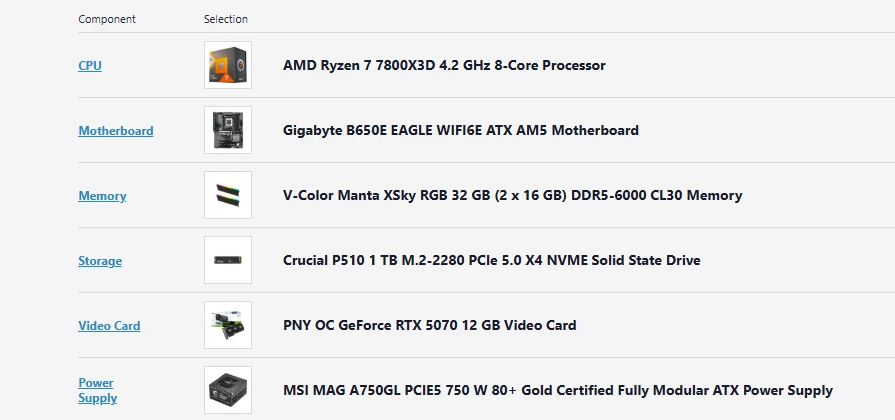Select MSI MAG A750GL power supply name
Image resolution: width=895 pixels, height=420 pixels.
pyautogui.click(x=558, y=391)
